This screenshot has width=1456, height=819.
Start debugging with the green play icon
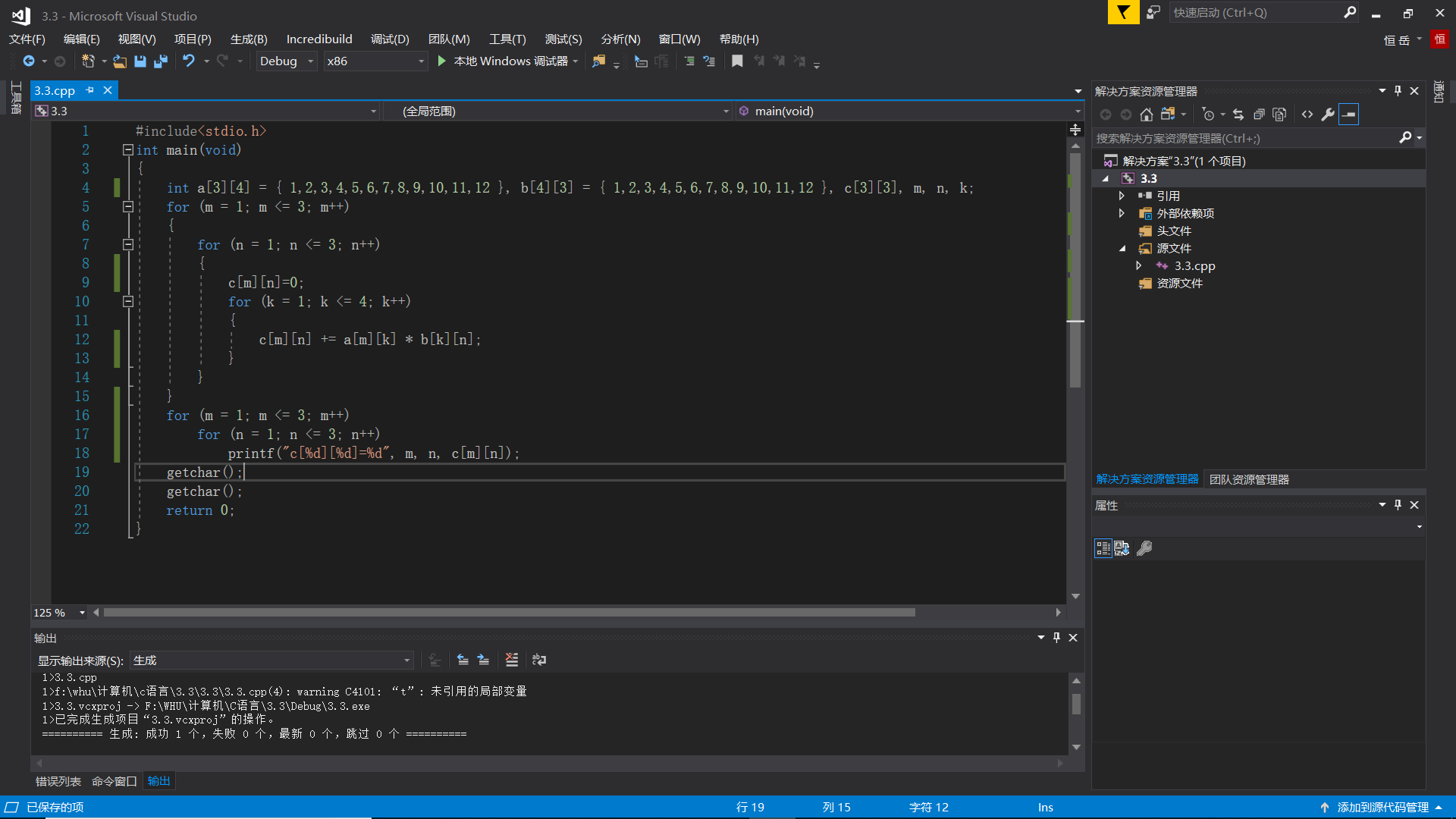pyautogui.click(x=442, y=61)
